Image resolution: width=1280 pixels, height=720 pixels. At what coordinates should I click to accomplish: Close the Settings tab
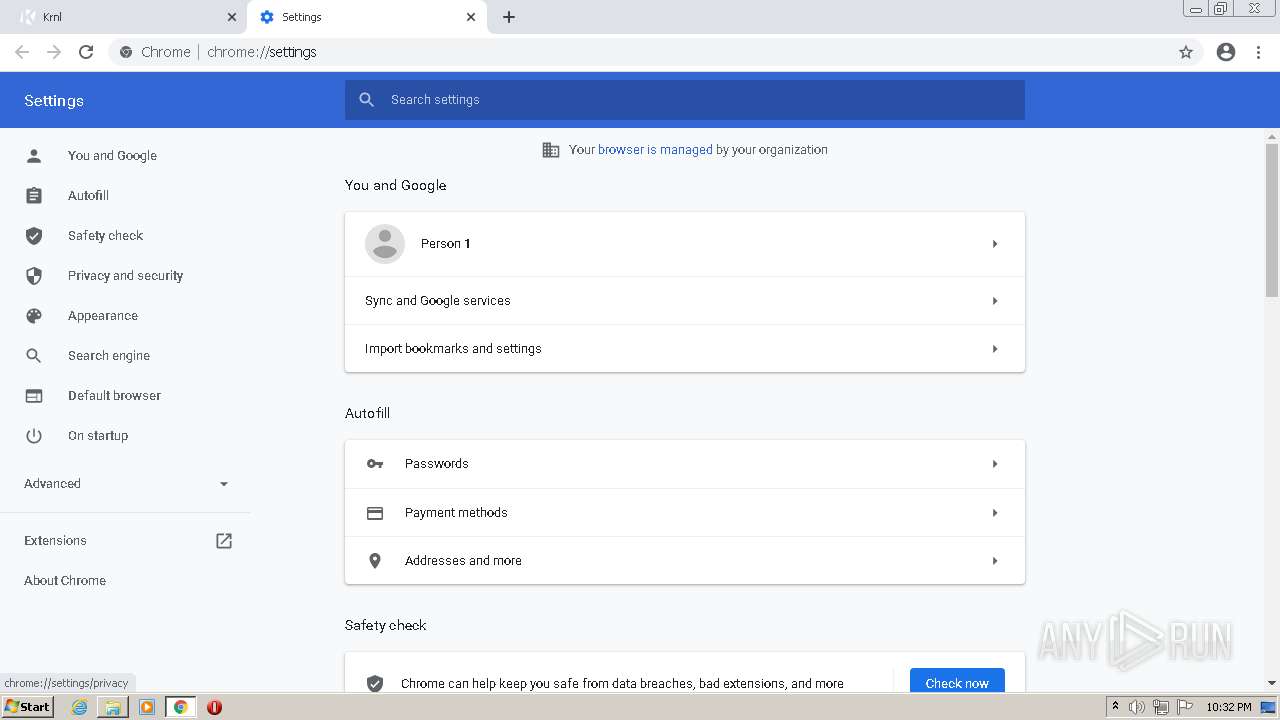click(x=471, y=17)
